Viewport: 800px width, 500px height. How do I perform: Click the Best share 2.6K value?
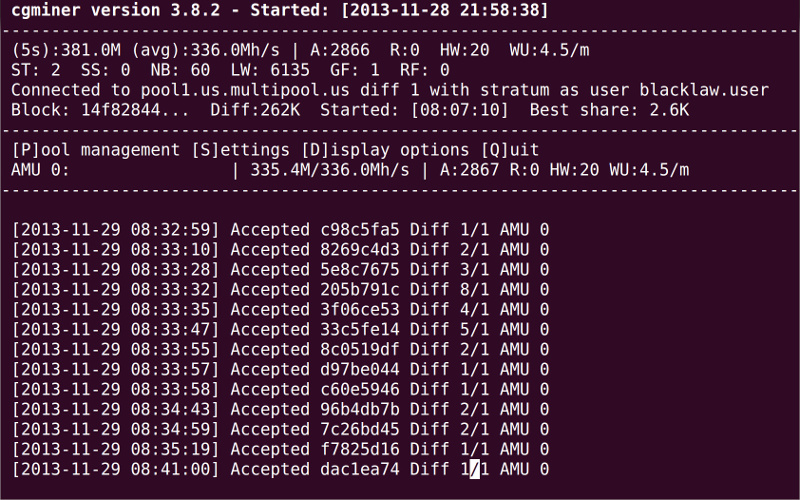tap(609, 110)
